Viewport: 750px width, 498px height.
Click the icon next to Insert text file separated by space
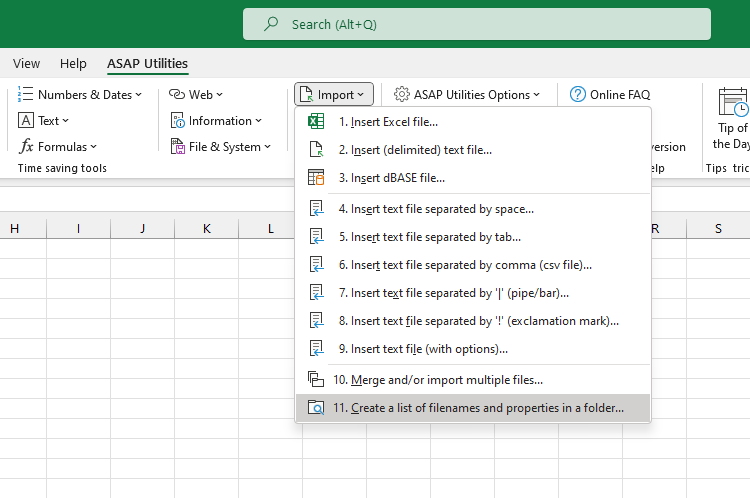(316, 209)
